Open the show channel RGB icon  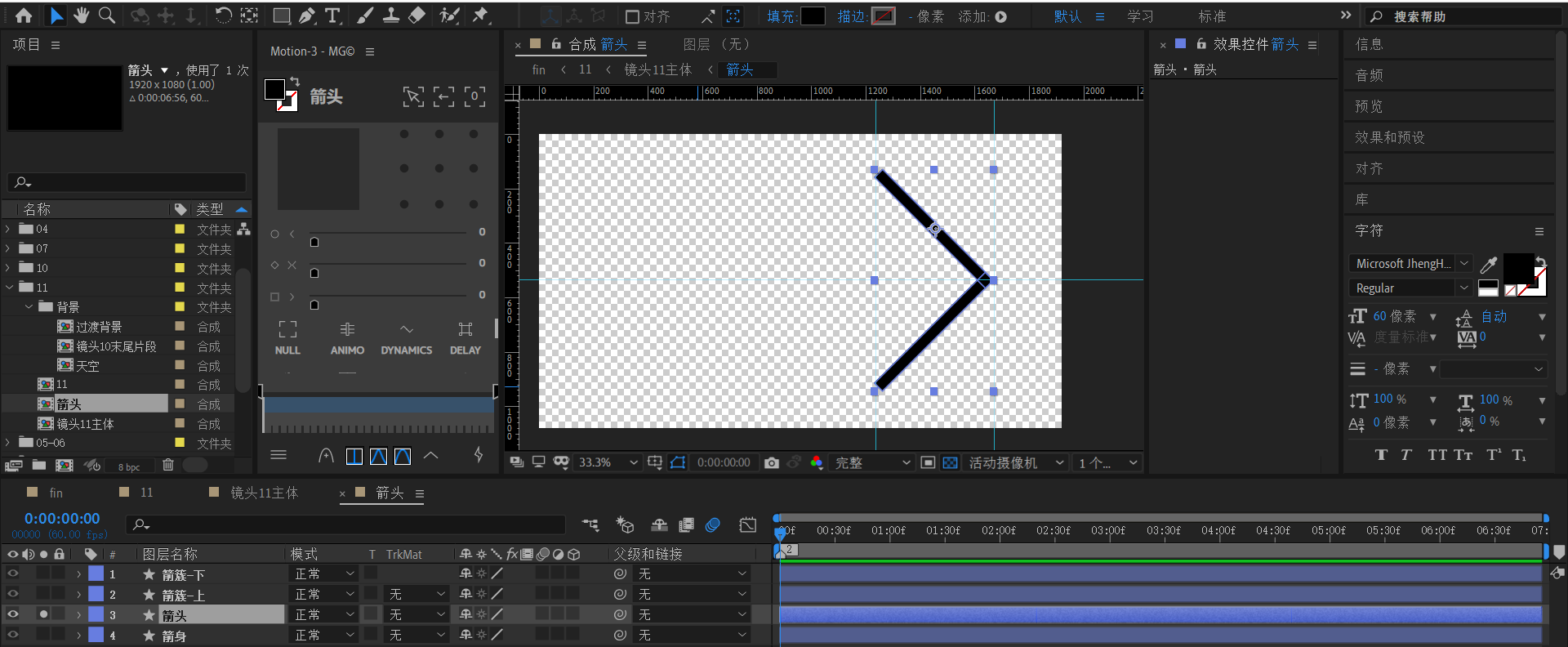pos(816,462)
